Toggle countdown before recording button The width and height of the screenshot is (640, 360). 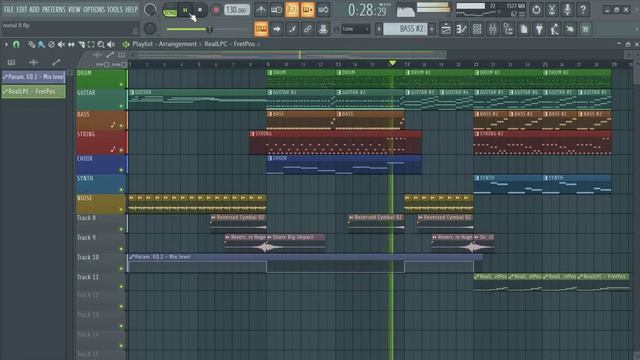(x=292, y=9)
